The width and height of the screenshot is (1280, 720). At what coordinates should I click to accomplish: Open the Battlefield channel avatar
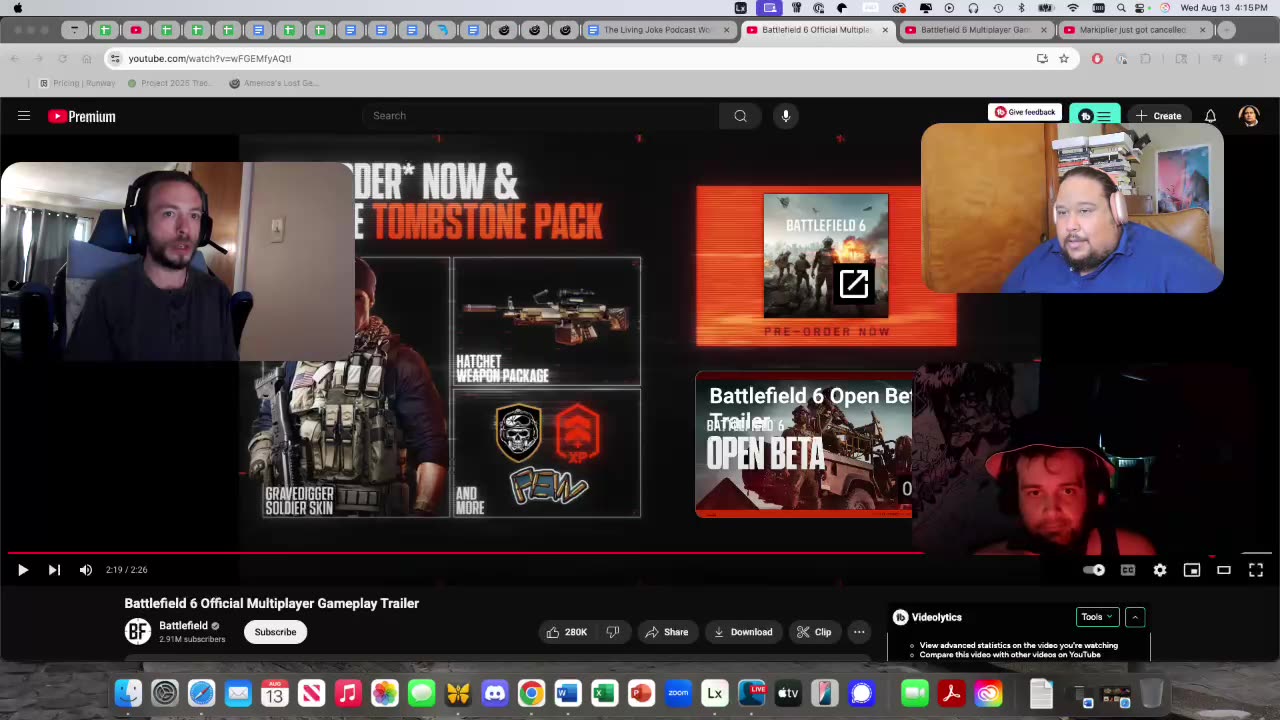tap(137, 632)
